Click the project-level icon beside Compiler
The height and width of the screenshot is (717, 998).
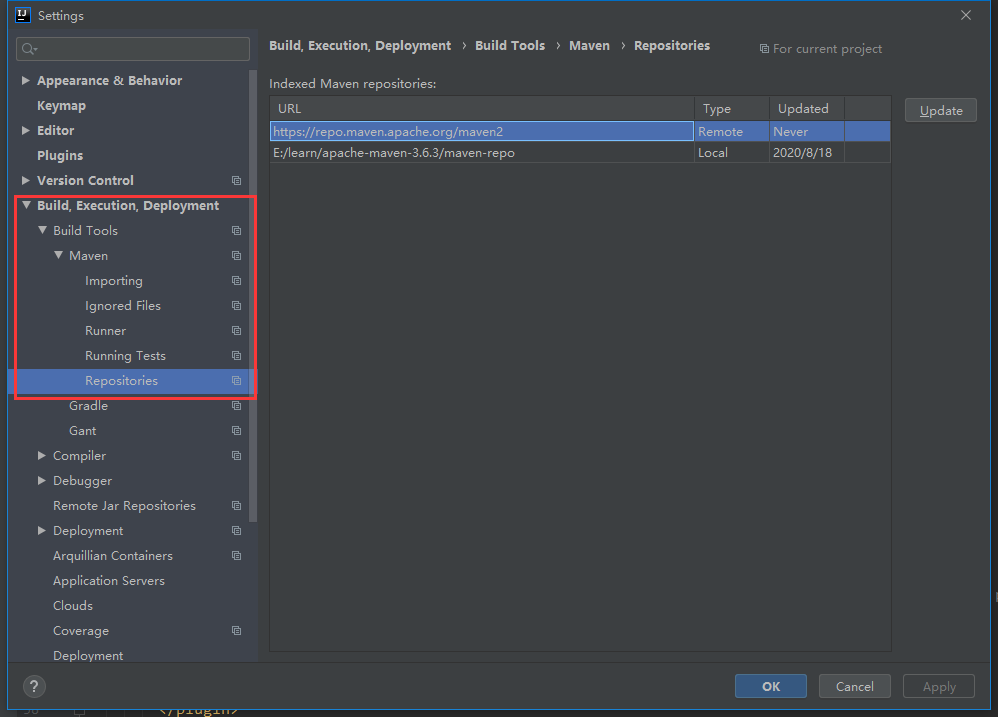click(x=236, y=456)
